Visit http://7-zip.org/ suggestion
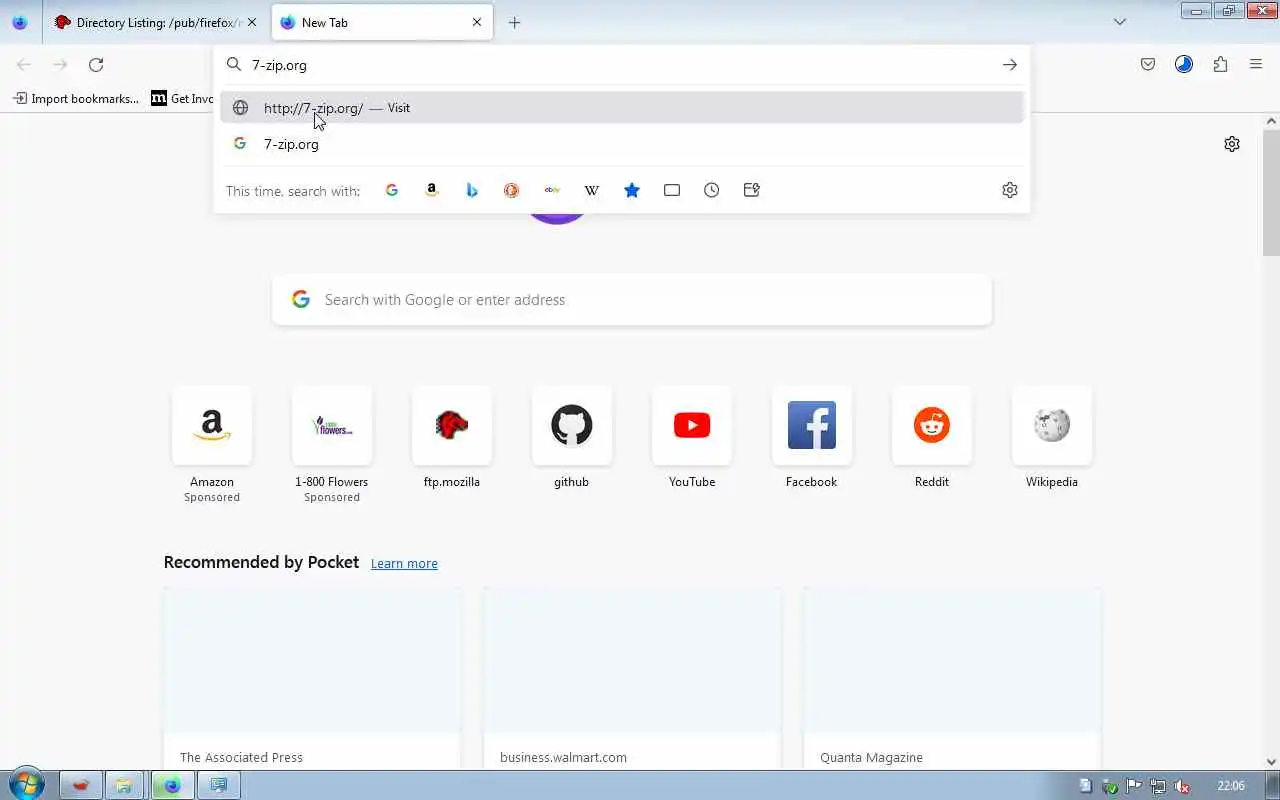This screenshot has width=1280, height=800. pyautogui.click(x=622, y=108)
